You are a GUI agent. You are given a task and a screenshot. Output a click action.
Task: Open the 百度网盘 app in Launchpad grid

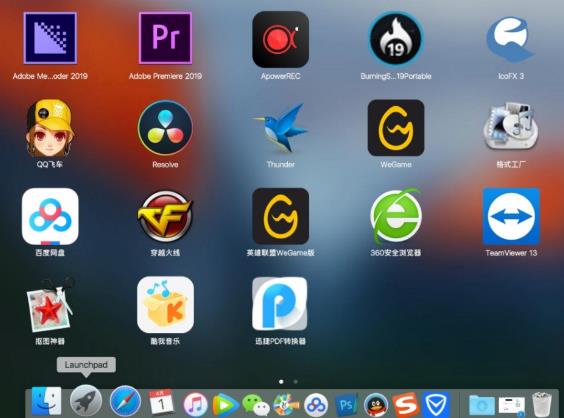(50, 217)
